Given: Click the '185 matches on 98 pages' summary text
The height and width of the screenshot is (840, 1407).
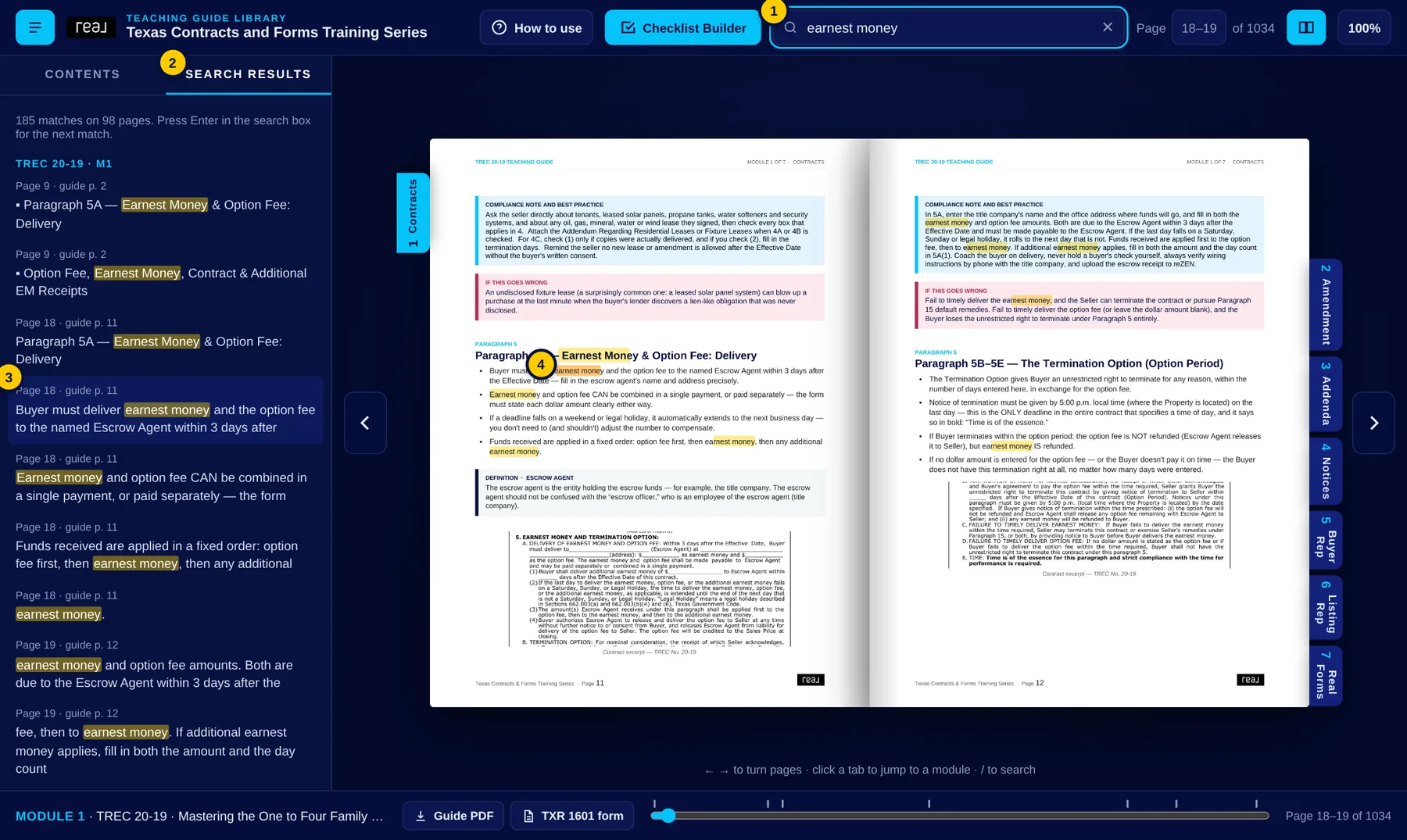Looking at the screenshot, I should point(163,127).
